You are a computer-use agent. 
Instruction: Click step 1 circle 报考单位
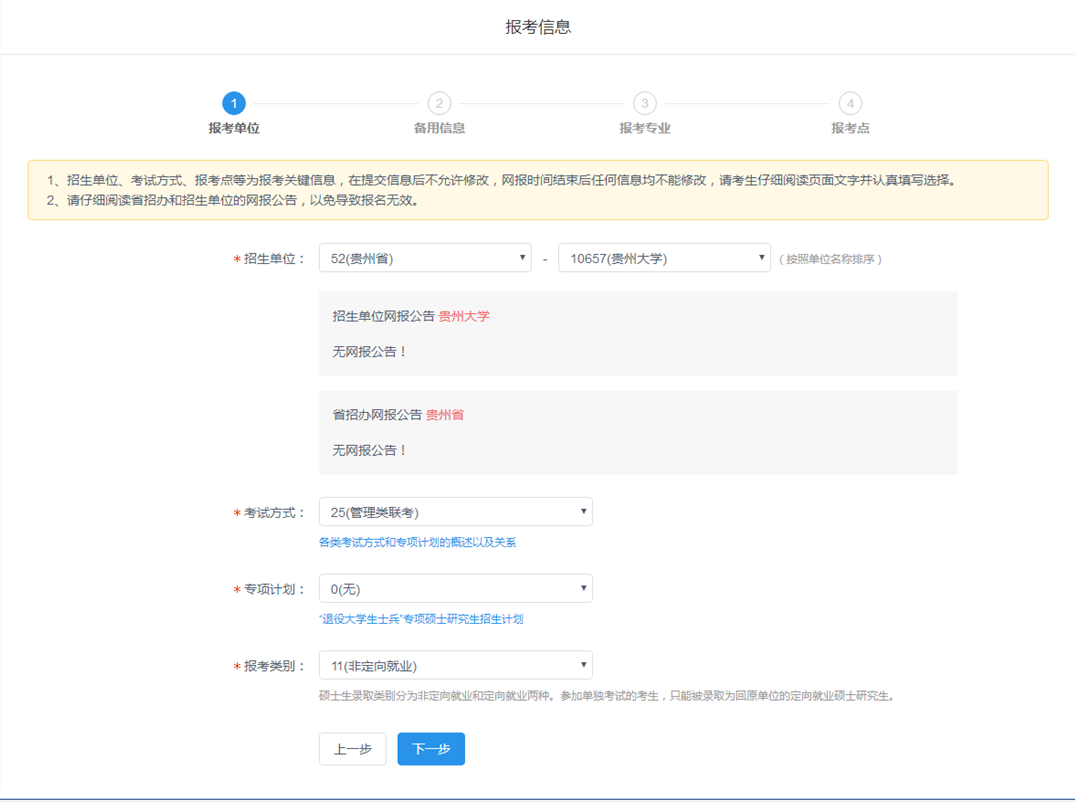[233, 103]
